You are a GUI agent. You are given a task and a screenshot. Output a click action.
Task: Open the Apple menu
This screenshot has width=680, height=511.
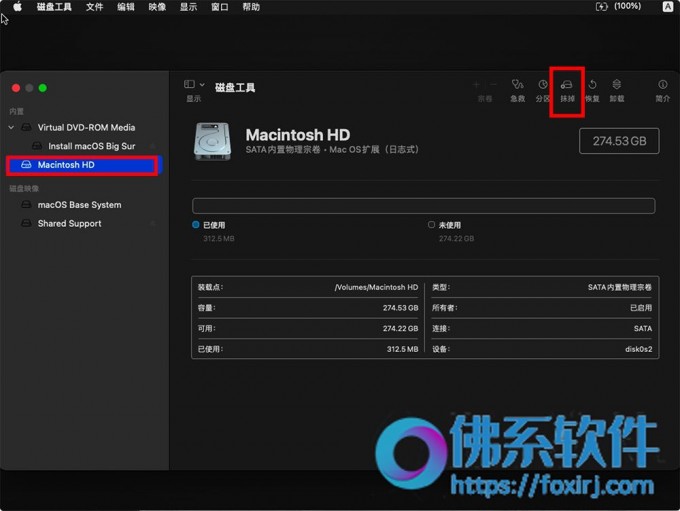[17, 7]
